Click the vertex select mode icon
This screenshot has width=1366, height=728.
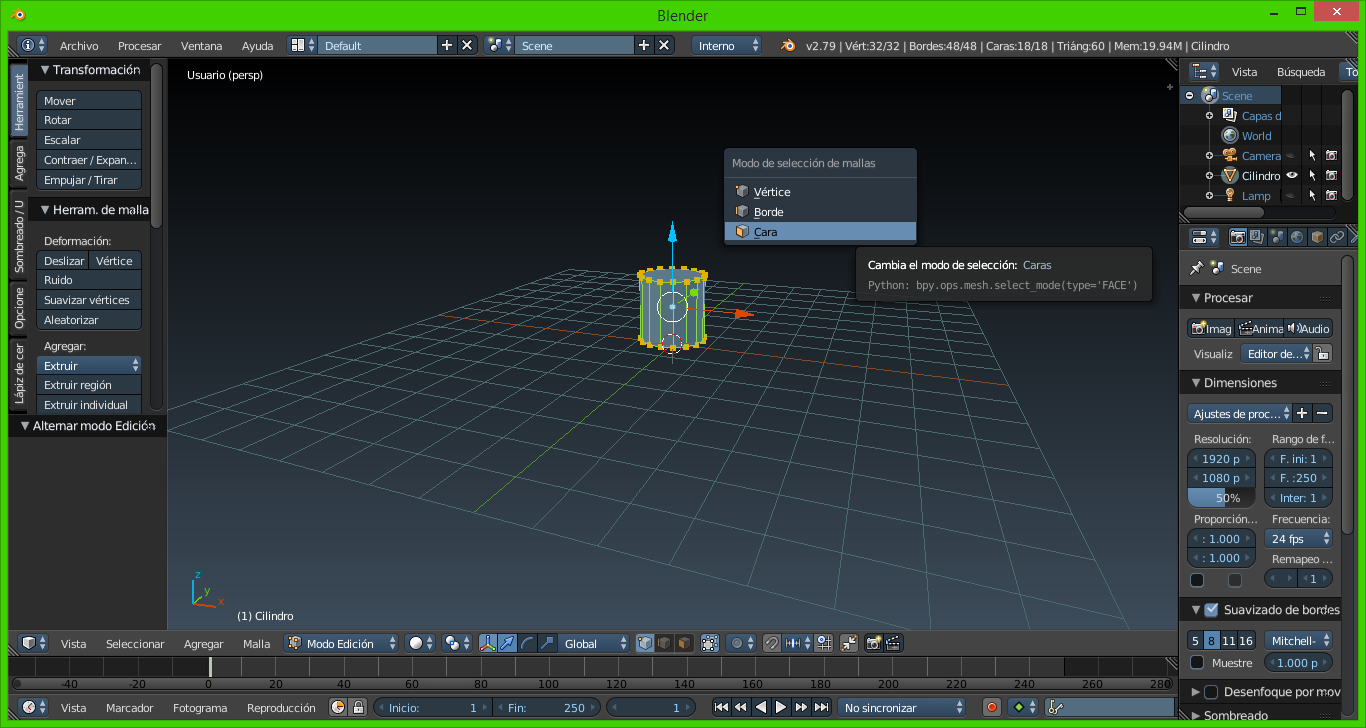(646, 643)
